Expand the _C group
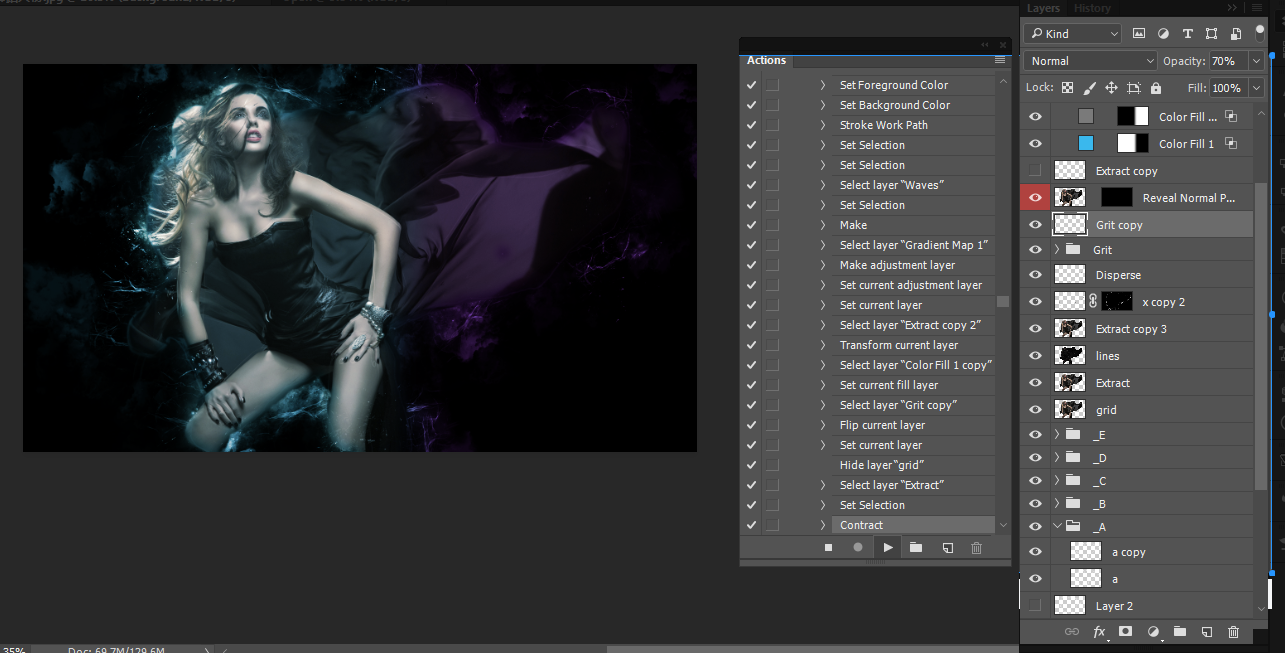The height and width of the screenshot is (653, 1285). pyautogui.click(x=1057, y=480)
